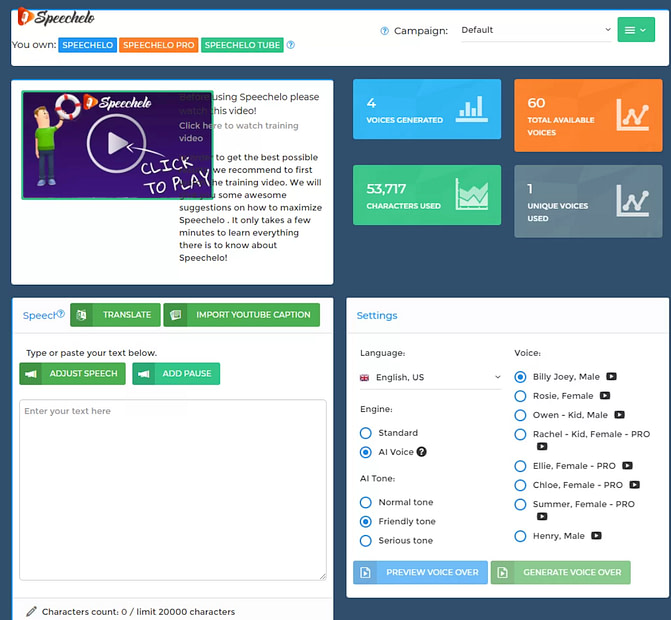The width and height of the screenshot is (671, 620).
Task: Click Import YouTube Caption label
Action: pyautogui.click(x=253, y=315)
